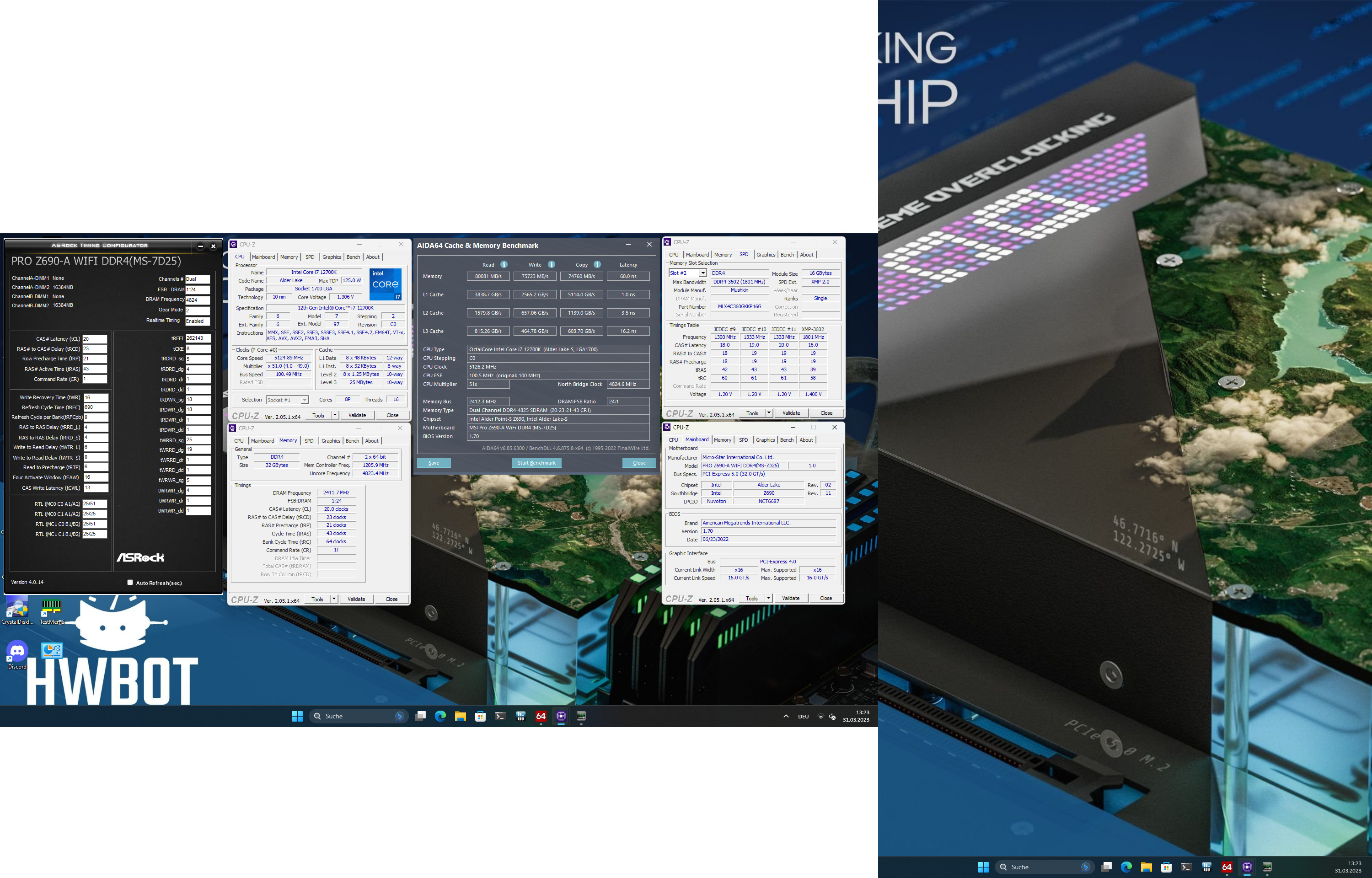The height and width of the screenshot is (878, 1372).
Task: Click the BIOS Date value 06/23/2022
Action: point(768,539)
